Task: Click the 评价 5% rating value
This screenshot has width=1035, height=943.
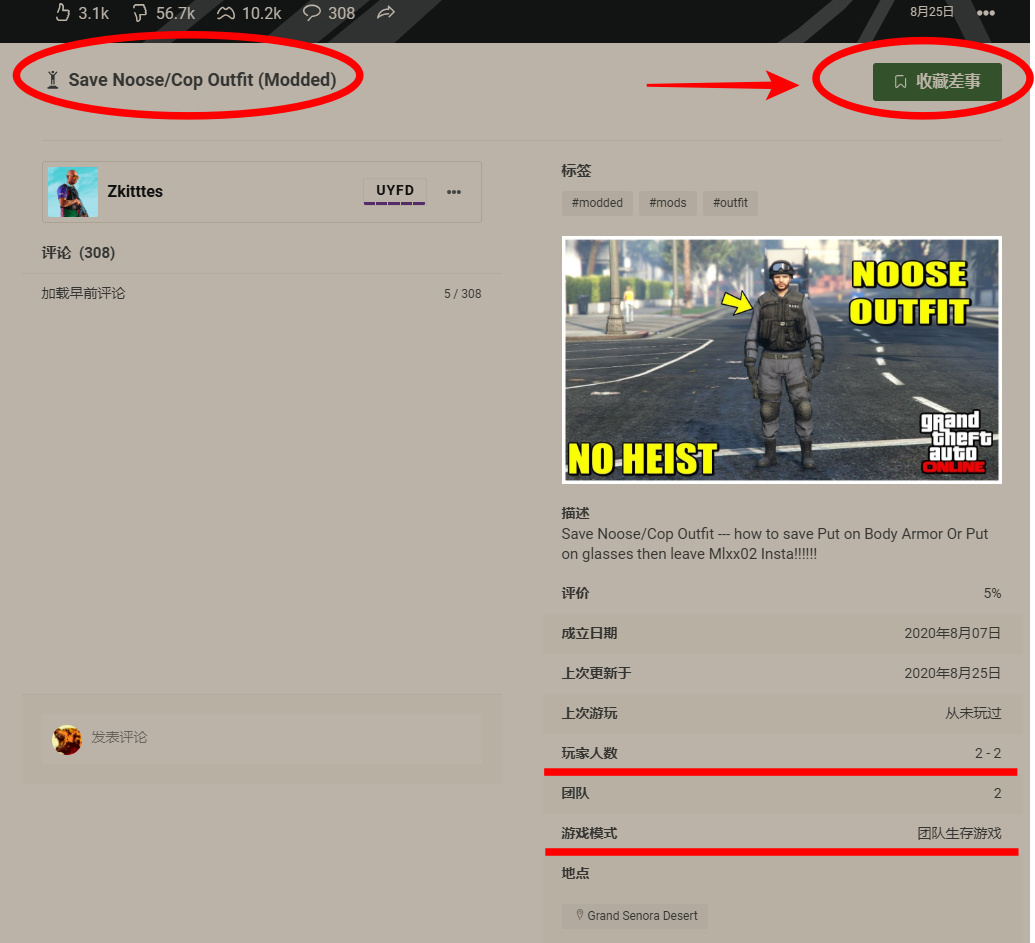Action: [992, 593]
